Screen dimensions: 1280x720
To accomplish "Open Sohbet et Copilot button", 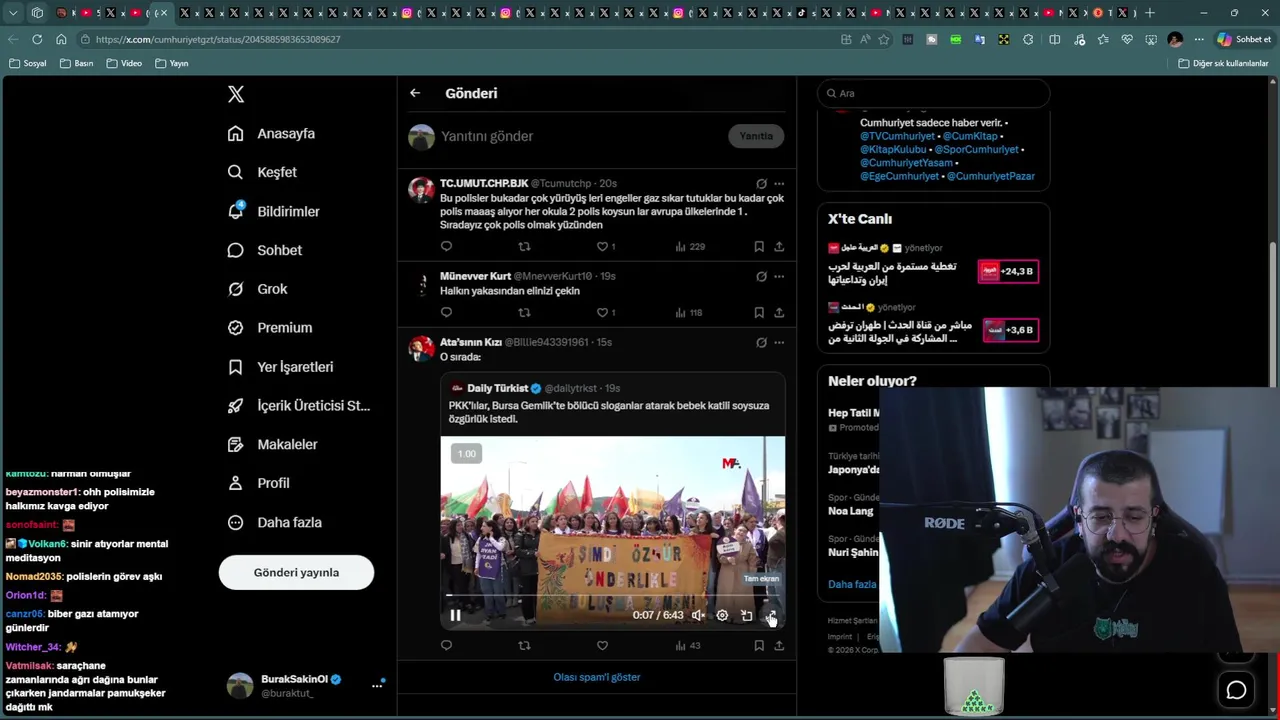I will 1243,39.
